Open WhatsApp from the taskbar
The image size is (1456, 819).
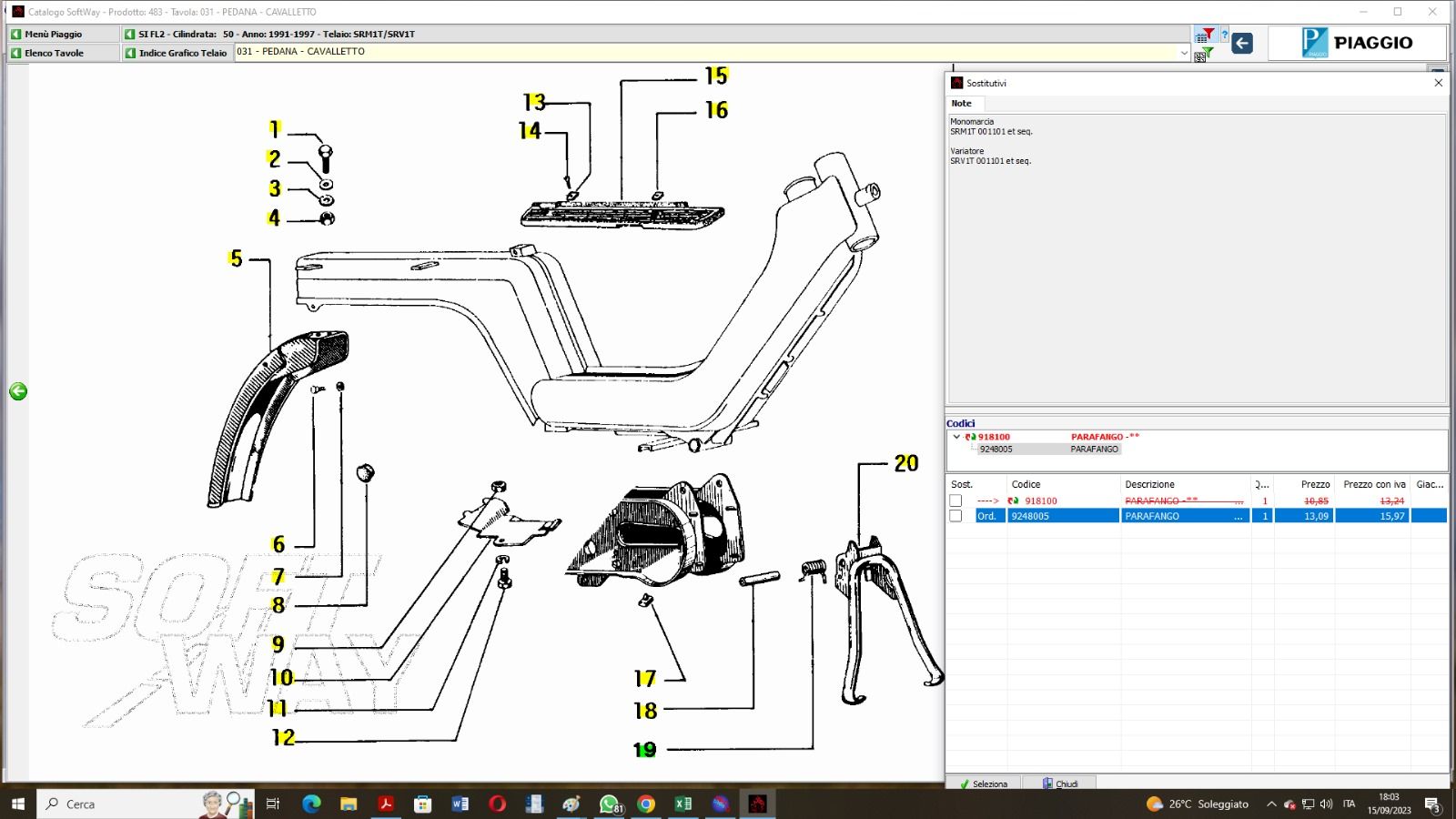click(x=609, y=804)
